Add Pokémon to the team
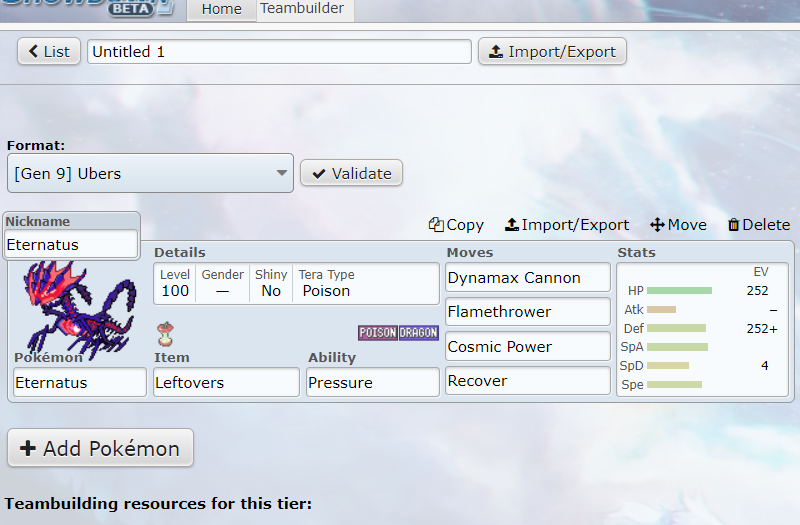 [101, 448]
